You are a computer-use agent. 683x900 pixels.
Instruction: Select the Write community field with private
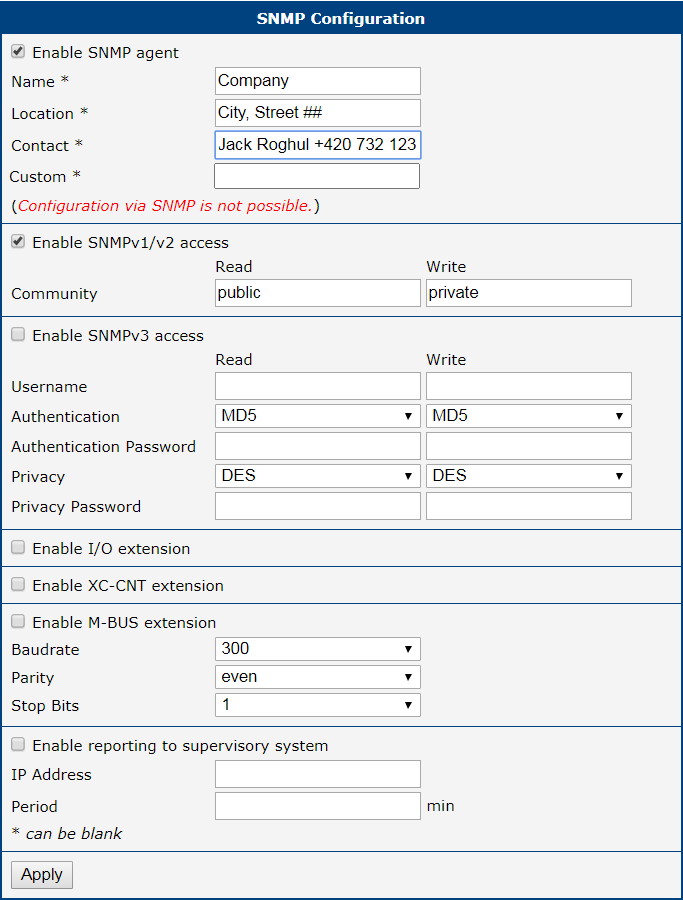[x=529, y=293]
